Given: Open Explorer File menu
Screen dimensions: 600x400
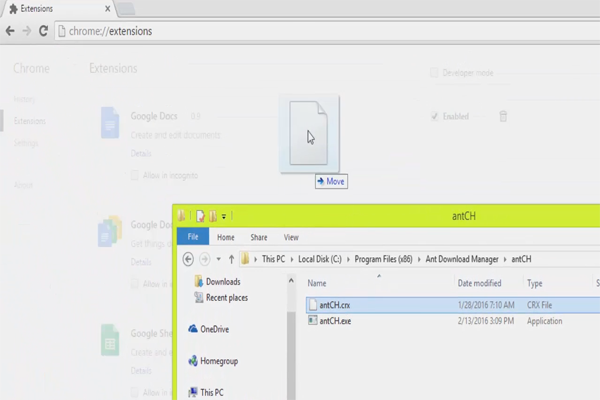Looking at the screenshot, I should 193,237.
